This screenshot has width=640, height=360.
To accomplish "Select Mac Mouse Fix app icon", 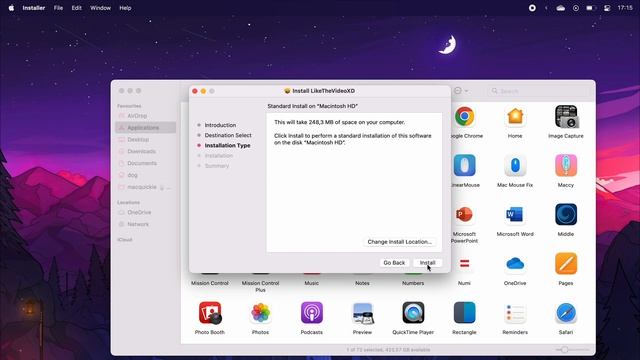I will coord(515,165).
